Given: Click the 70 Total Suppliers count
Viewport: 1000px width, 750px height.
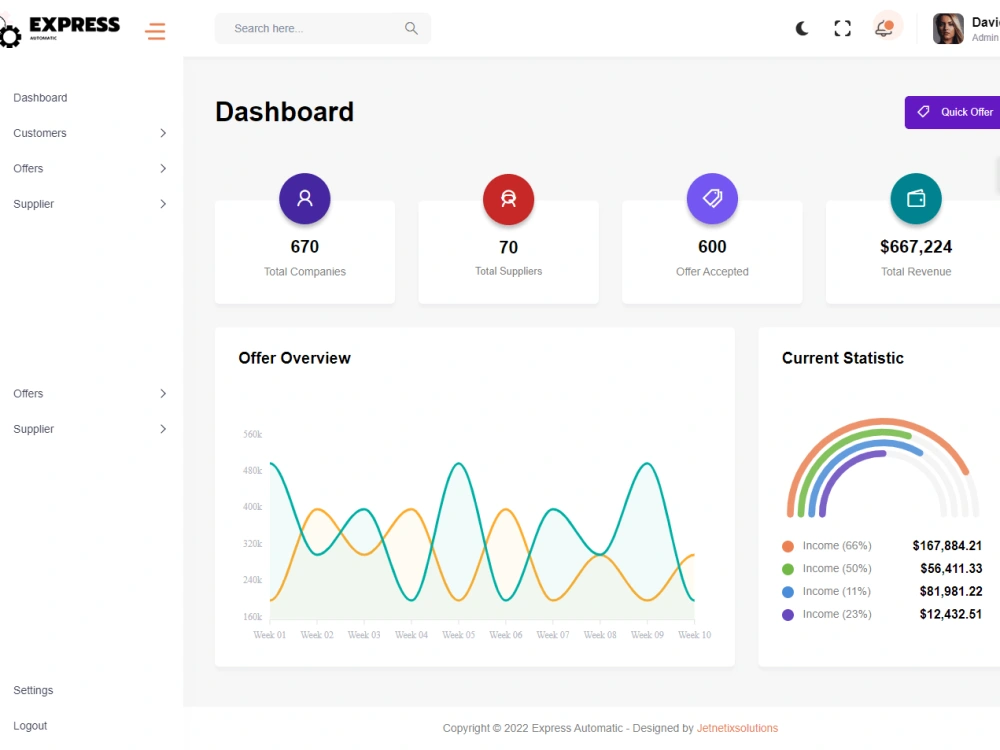Looking at the screenshot, I should (x=508, y=247).
